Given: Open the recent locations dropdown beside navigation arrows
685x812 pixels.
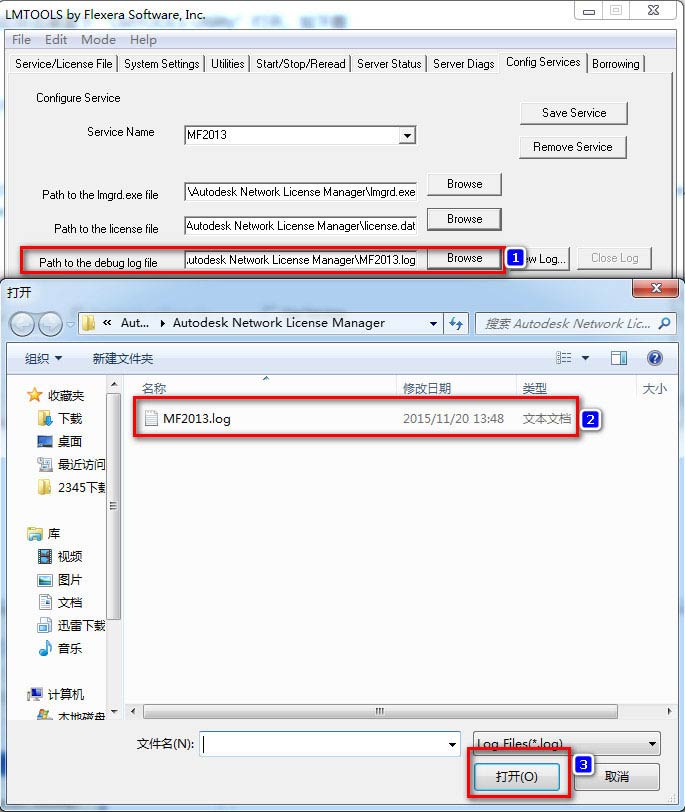Looking at the screenshot, I should [x=70, y=324].
